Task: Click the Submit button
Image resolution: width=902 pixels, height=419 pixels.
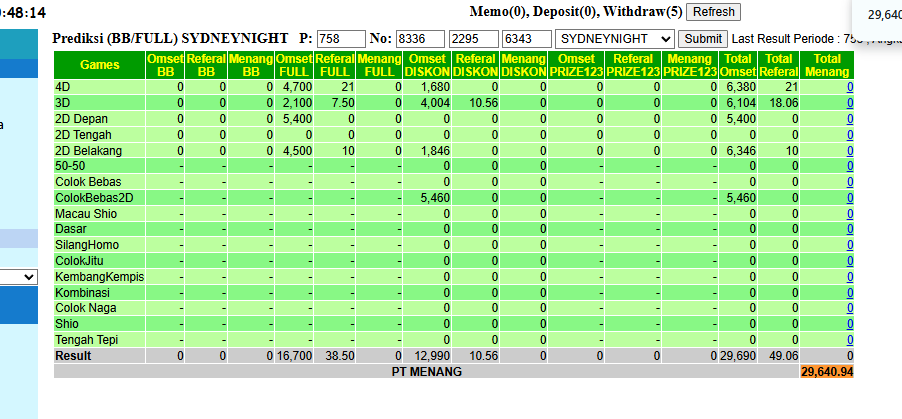Action: tap(703, 39)
